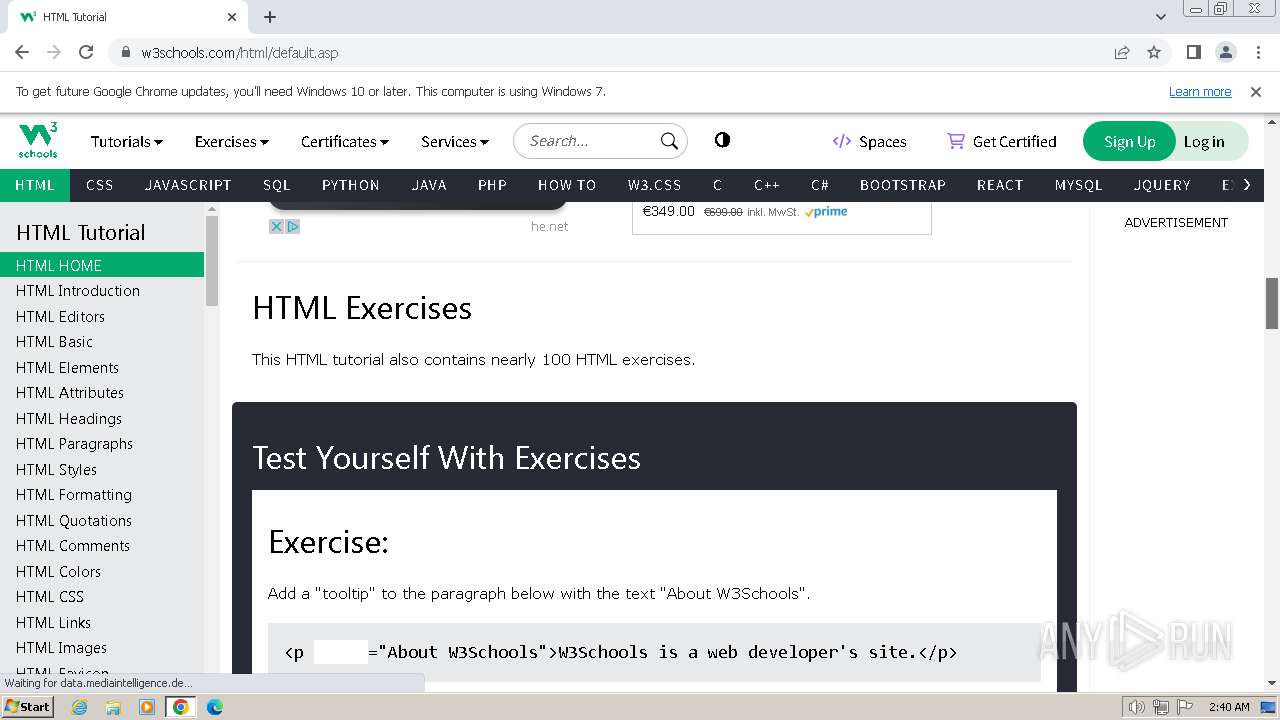The width and height of the screenshot is (1280, 720).
Task: Click the sidebar scrollbar thumb
Action: (212, 260)
